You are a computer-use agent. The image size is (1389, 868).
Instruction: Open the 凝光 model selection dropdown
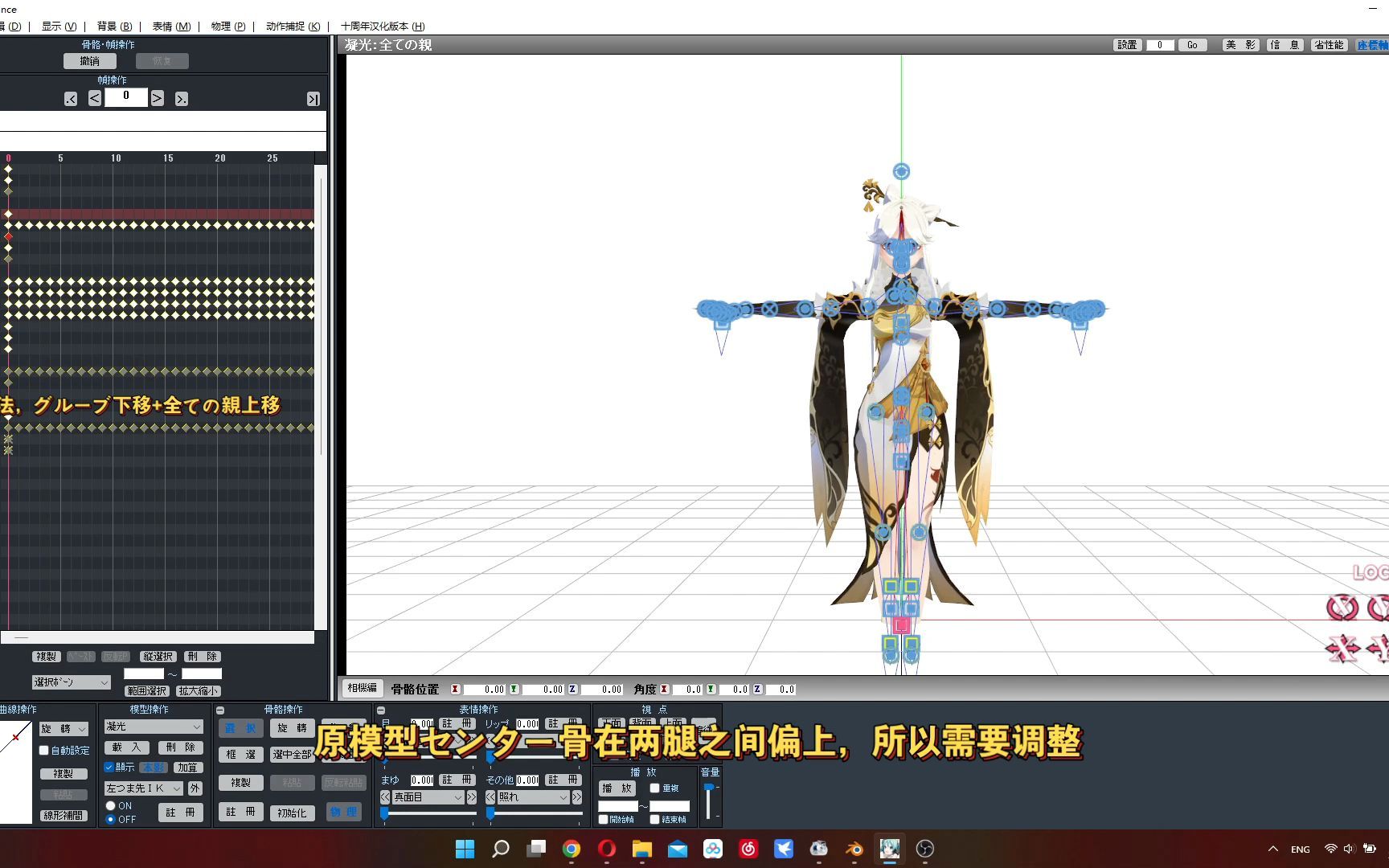coord(153,727)
